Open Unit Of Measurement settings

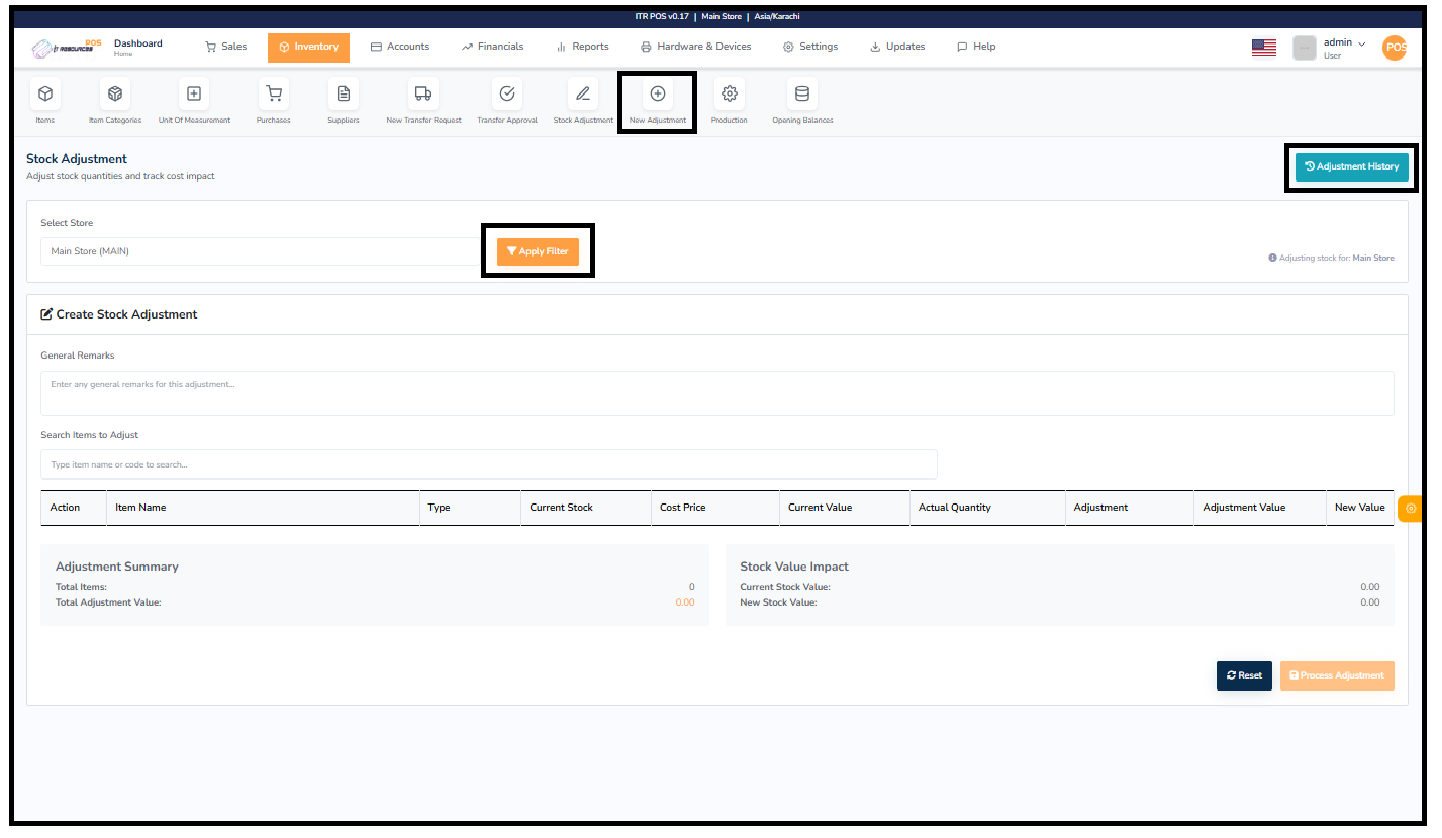[x=194, y=100]
